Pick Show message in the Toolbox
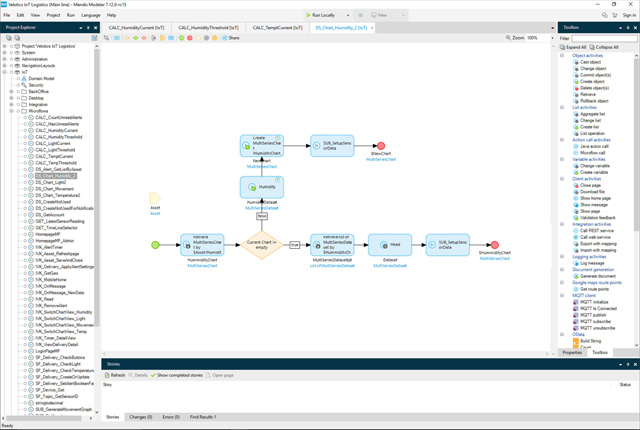The image size is (640, 430). 593,205
